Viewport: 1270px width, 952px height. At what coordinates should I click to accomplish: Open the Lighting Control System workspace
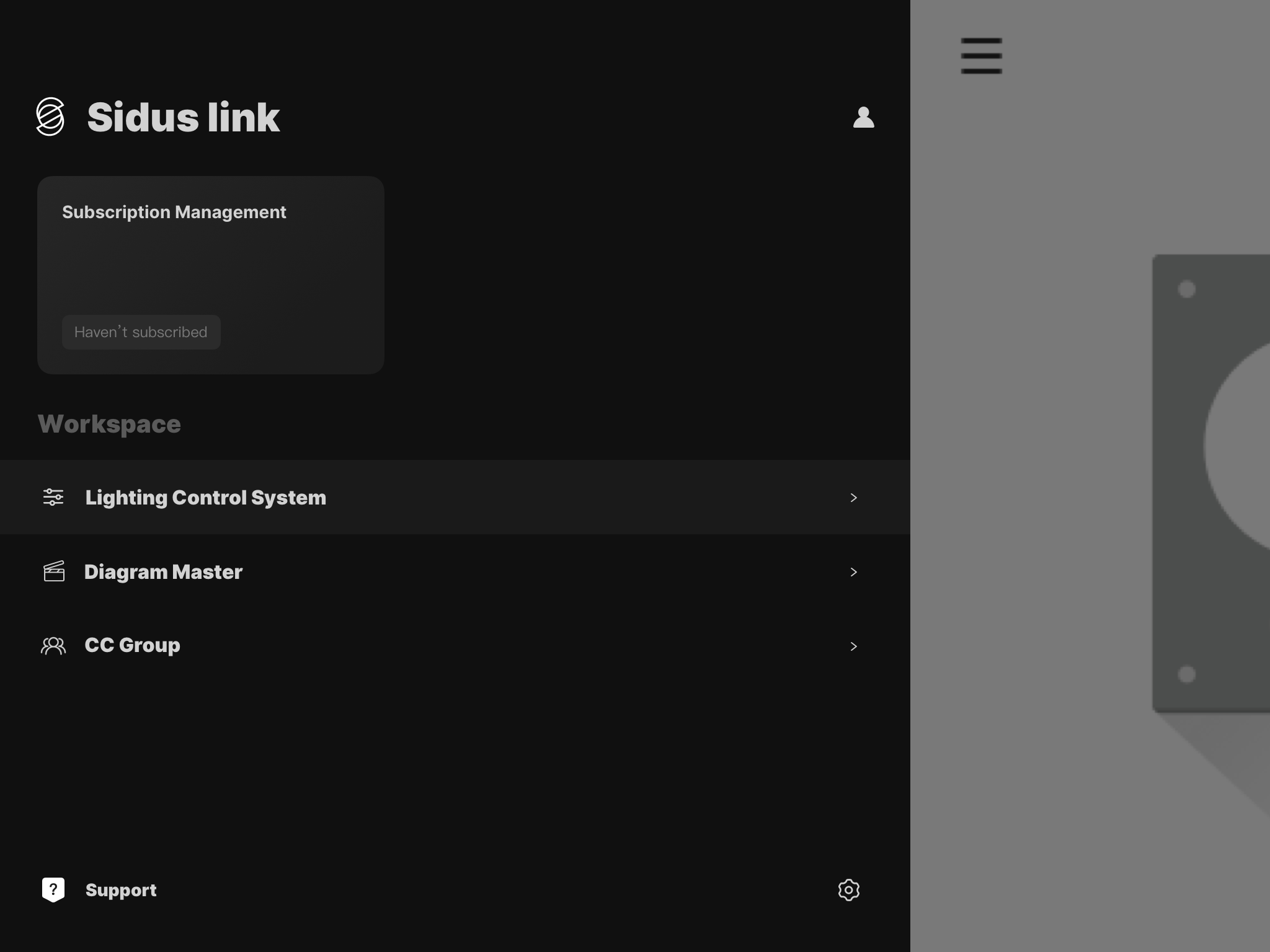(206, 497)
